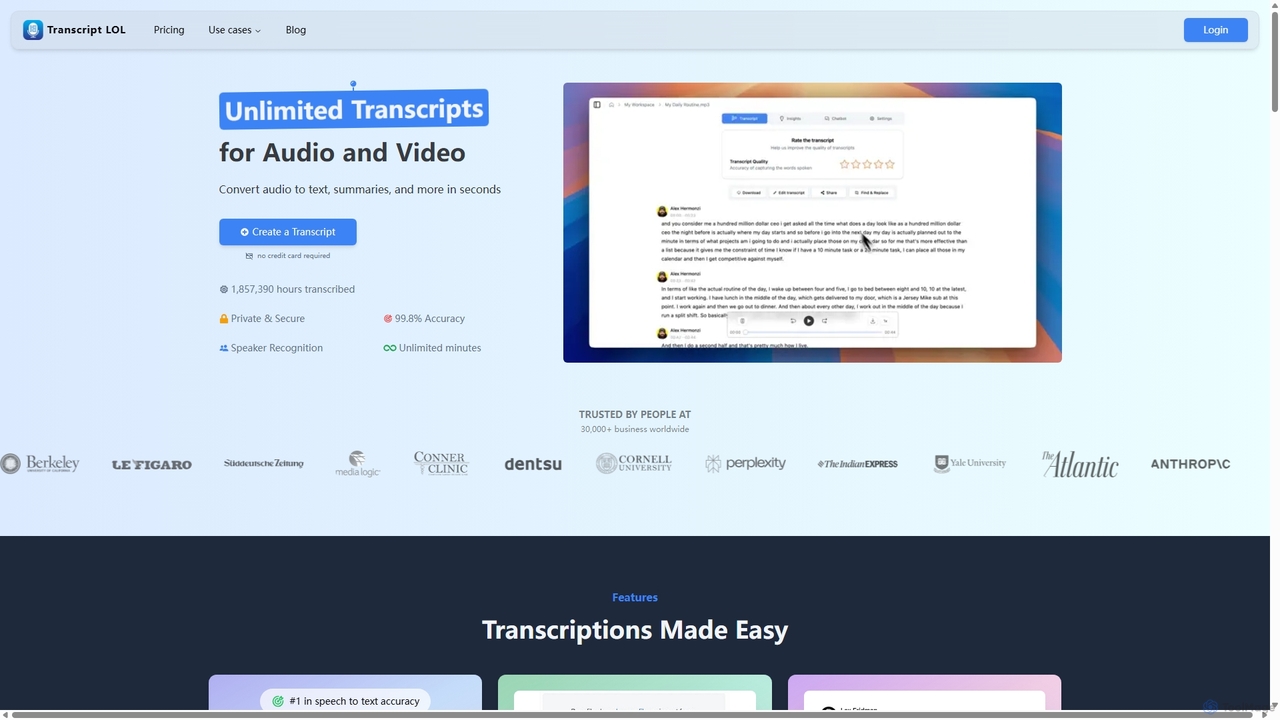This screenshot has width=1280, height=720.
Task: Open the product demo video preview
Action: point(812,222)
